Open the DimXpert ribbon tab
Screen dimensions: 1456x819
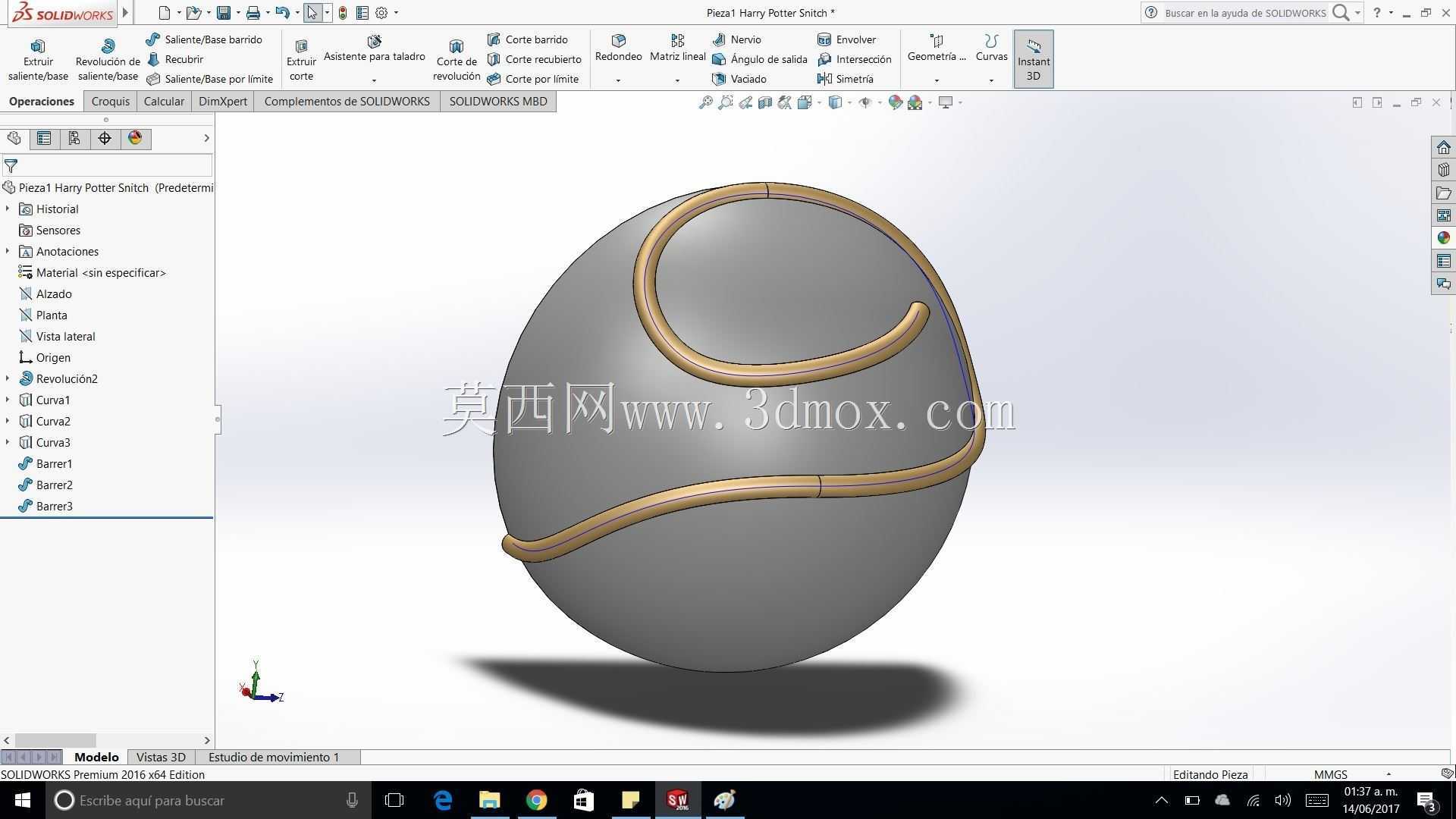pyautogui.click(x=223, y=102)
